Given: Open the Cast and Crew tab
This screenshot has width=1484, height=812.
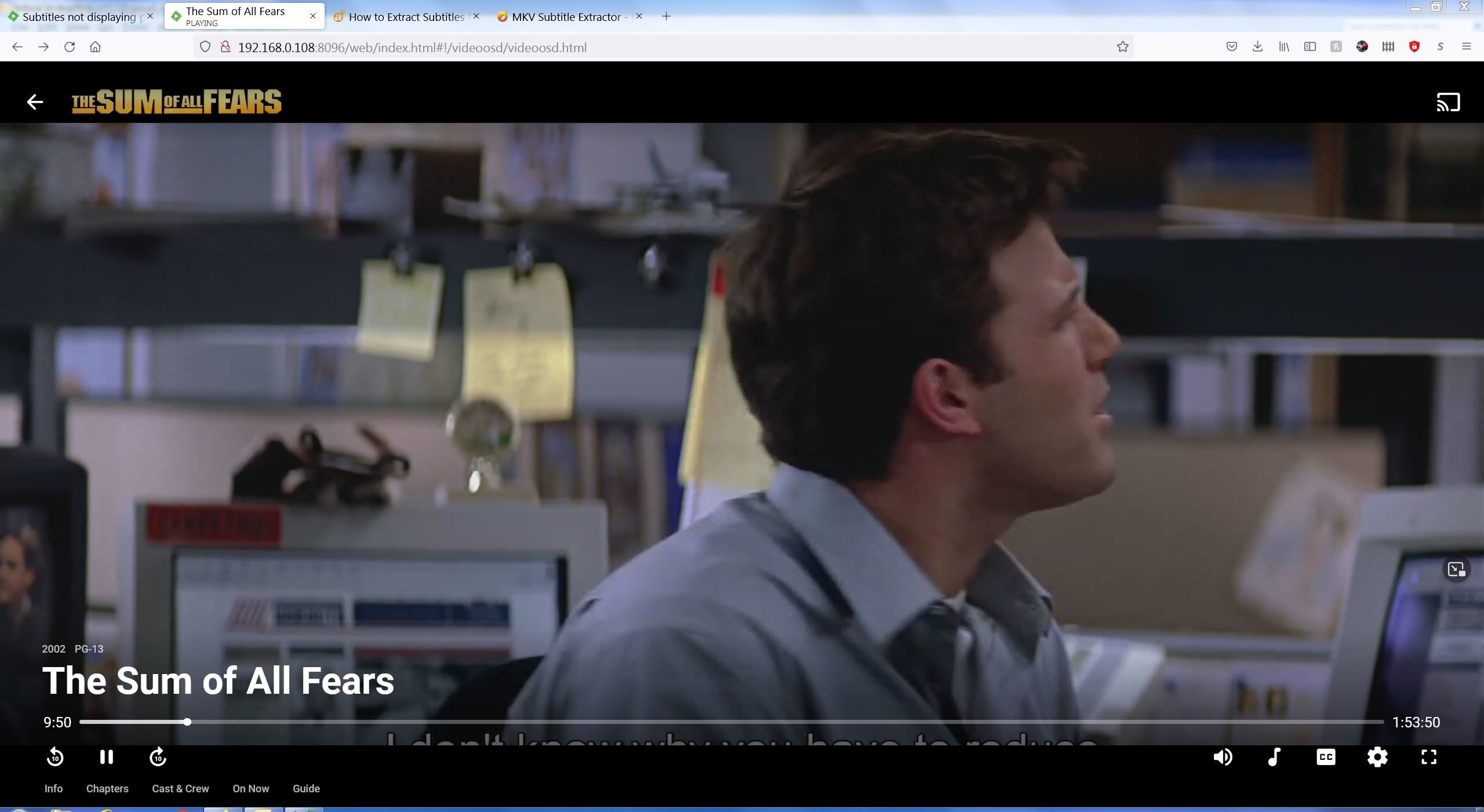Looking at the screenshot, I should pos(180,788).
